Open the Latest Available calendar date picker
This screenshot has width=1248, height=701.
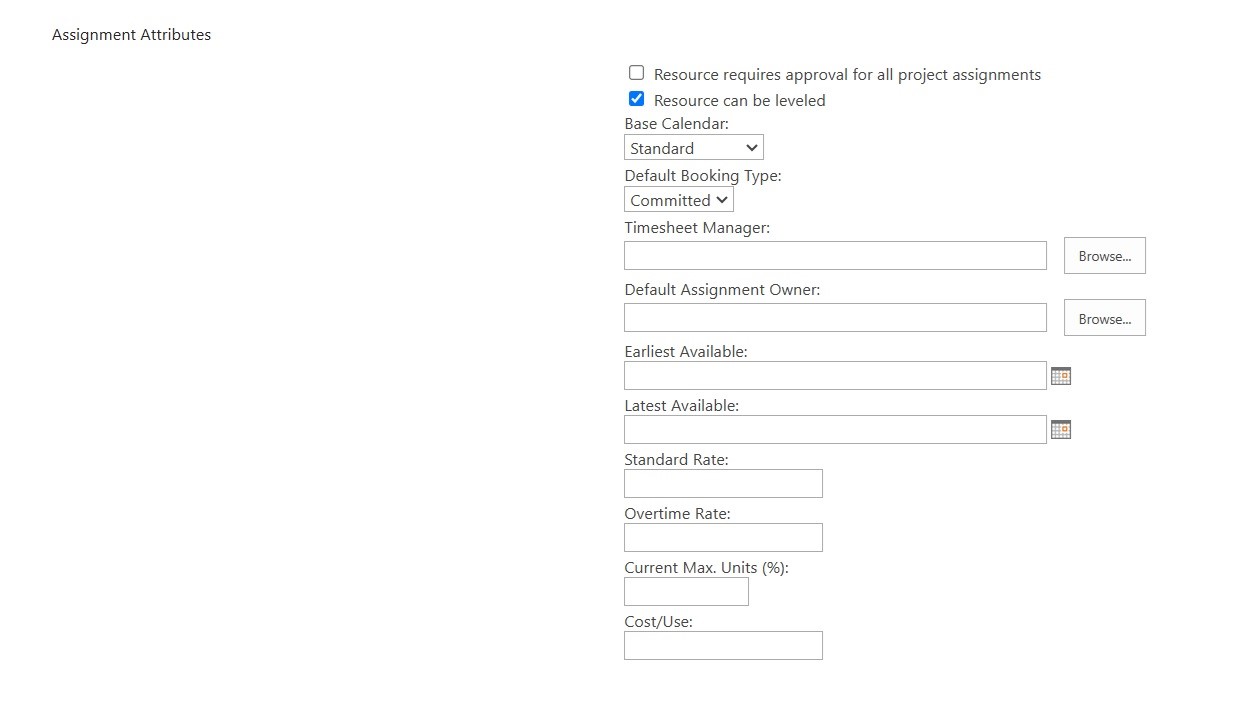(x=1061, y=430)
